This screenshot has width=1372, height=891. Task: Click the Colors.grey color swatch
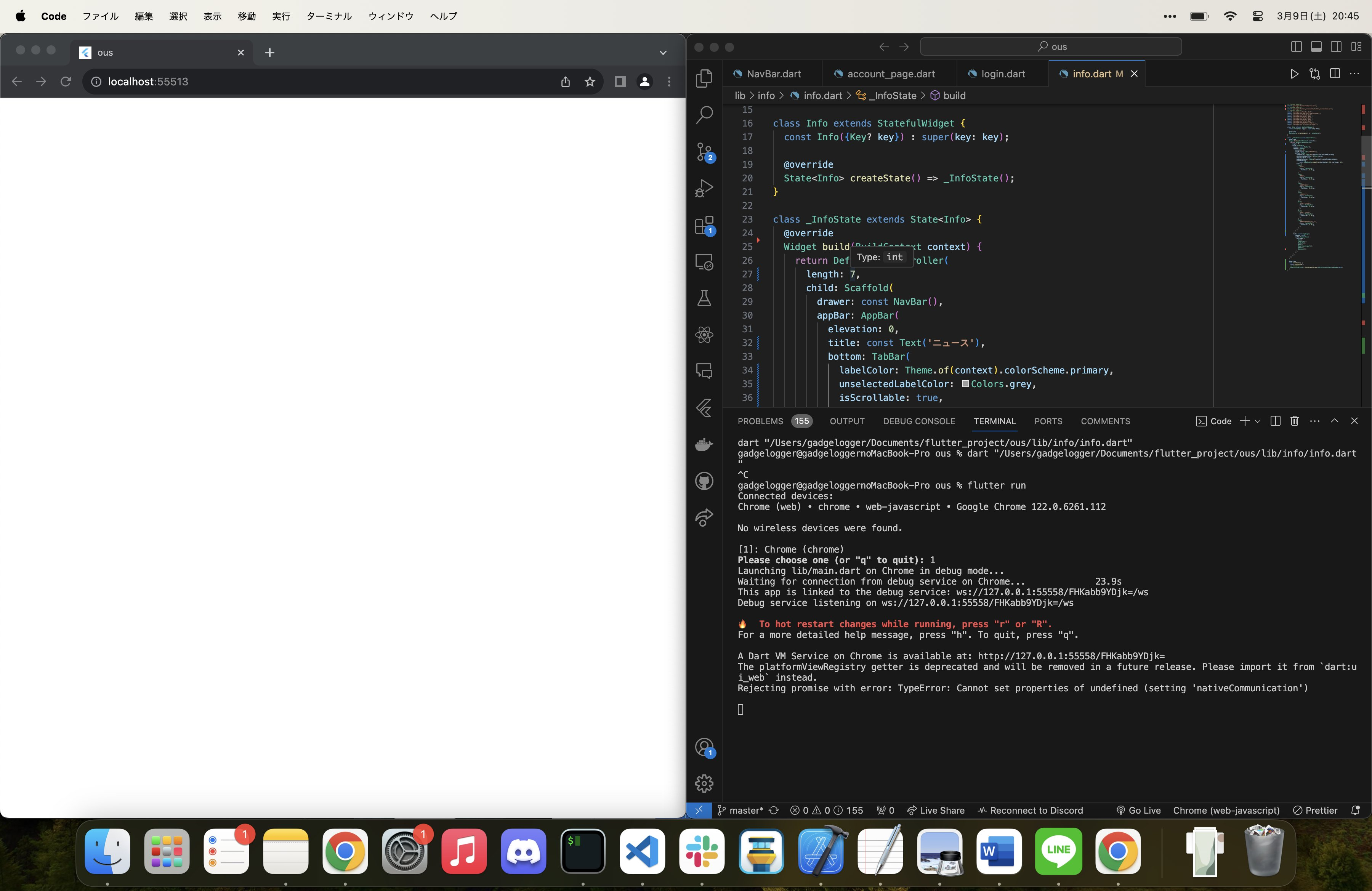pyautogui.click(x=965, y=384)
